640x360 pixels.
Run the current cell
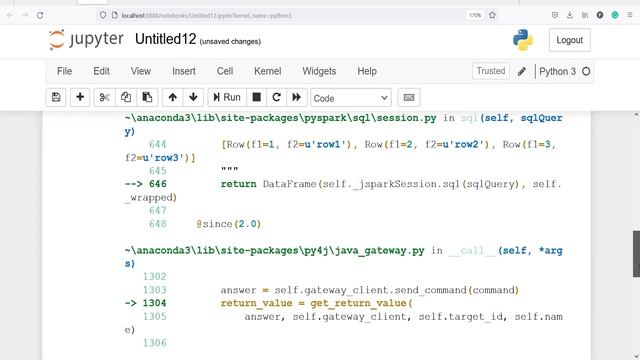[227, 98]
